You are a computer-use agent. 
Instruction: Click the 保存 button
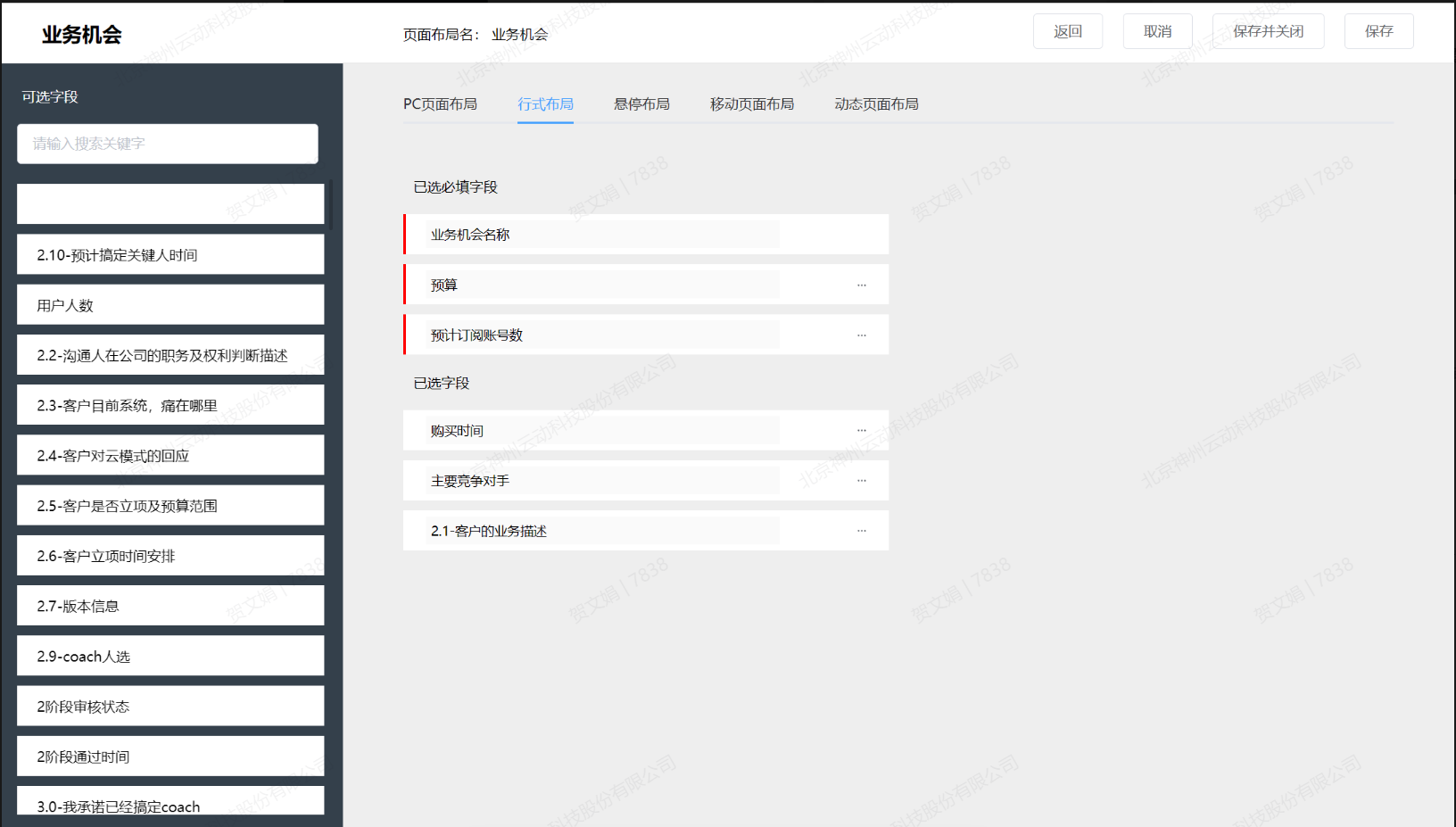coord(1378,31)
